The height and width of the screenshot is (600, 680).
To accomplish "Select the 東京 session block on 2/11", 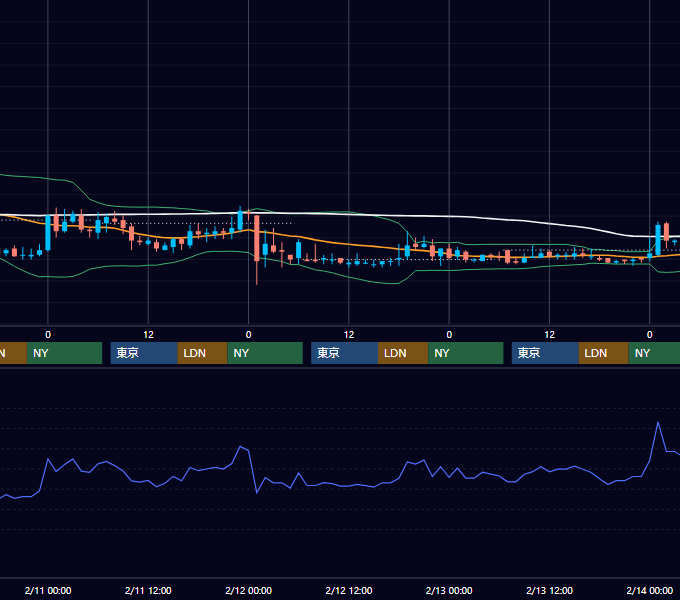I will [144, 353].
